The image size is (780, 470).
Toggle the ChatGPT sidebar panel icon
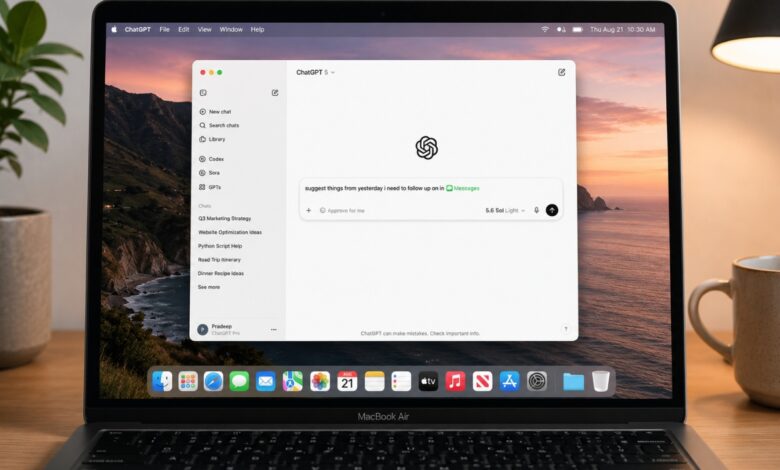pyautogui.click(x=203, y=93)
